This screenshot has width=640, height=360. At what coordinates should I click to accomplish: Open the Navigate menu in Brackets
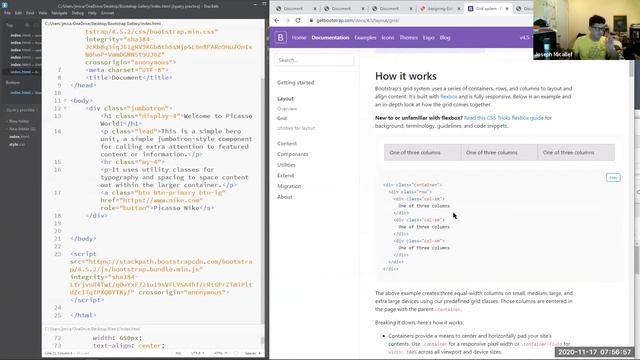tap(59, 13)
